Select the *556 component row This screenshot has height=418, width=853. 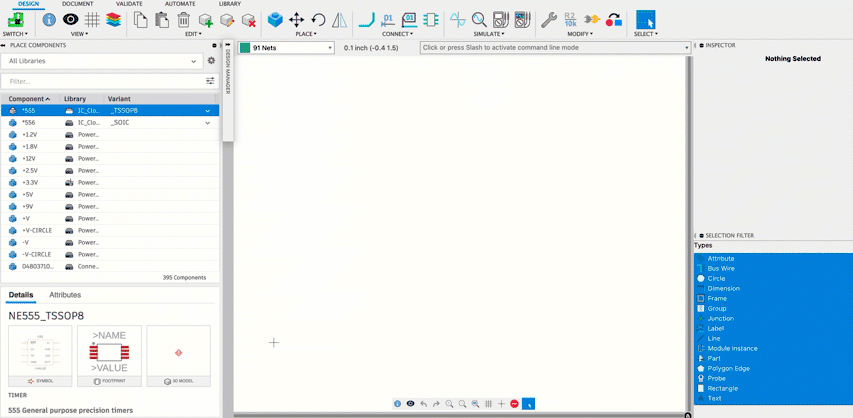(110, 123)
